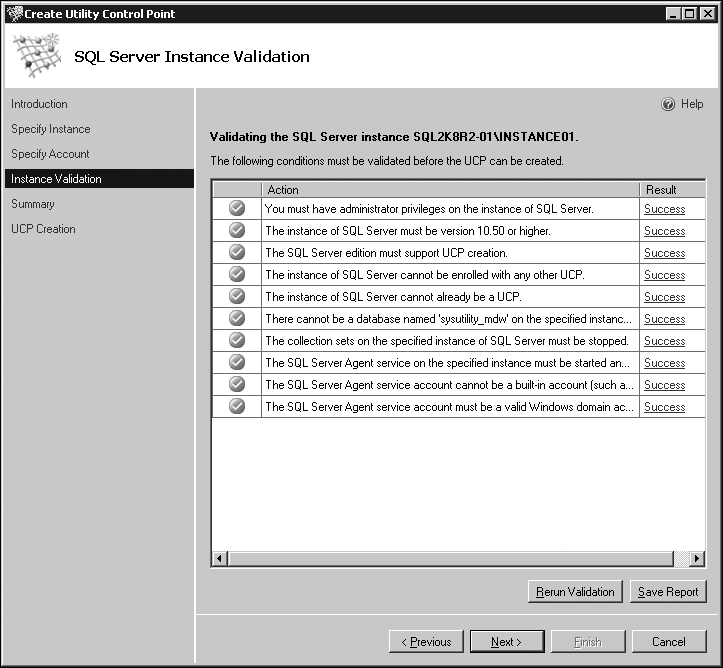The width and height of the screenshot is (723, 668).
Task: Click checkmark icon for Agent service started row
Action: coord(237,362)
